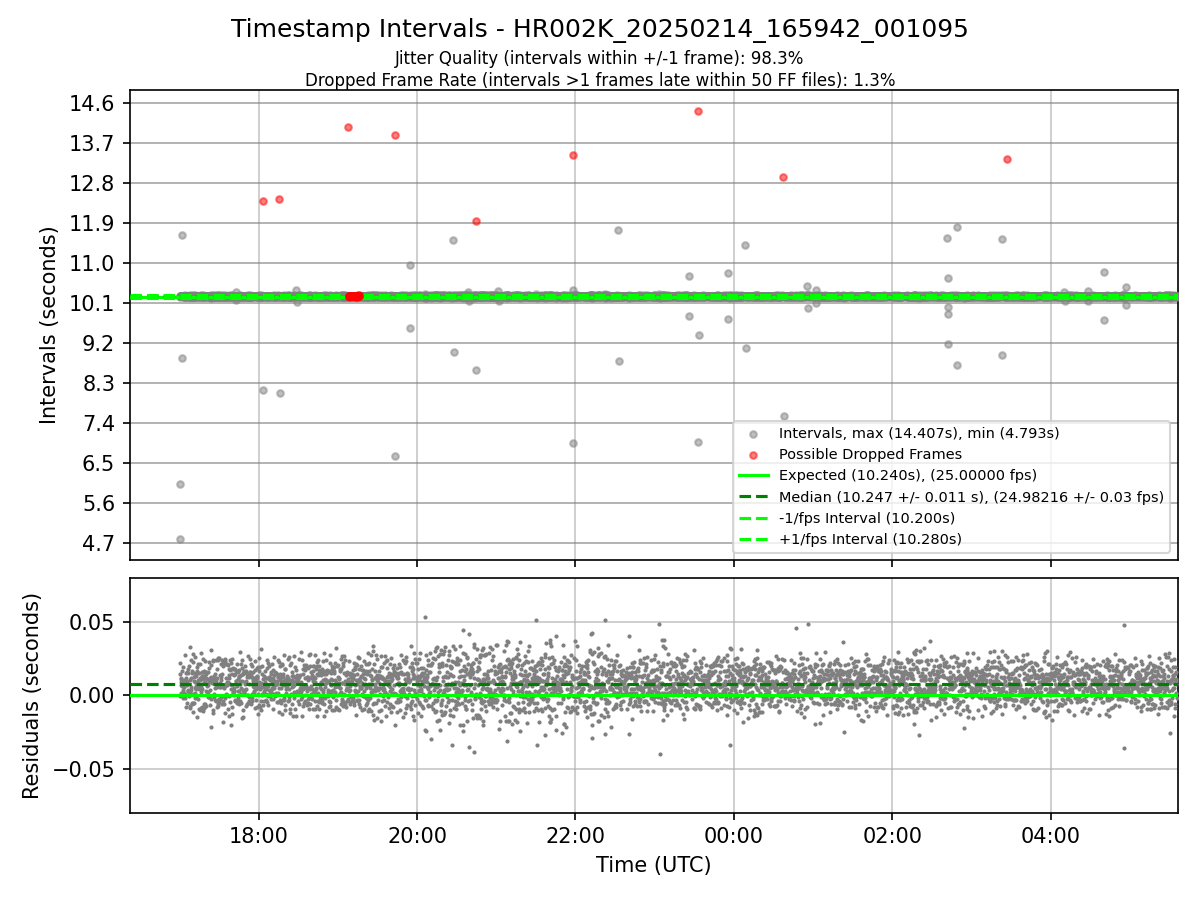Click the 0.00 residuals tick label
The width and height of the screenshot is (1200, 900).
93,695
